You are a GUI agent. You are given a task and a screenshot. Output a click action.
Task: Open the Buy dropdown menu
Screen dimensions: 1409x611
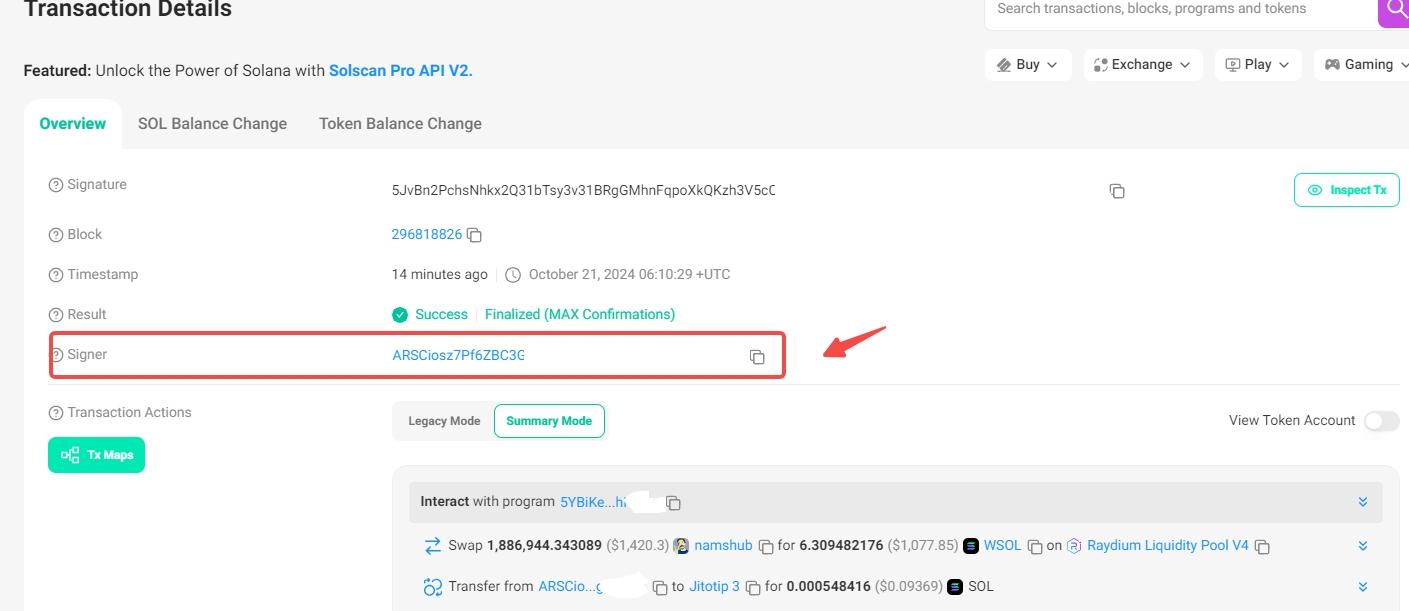pos(1028,65)
